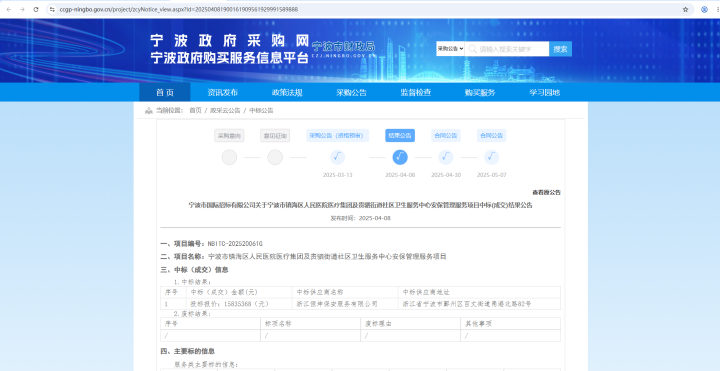Click the 中标公告 breadcrumb link

261,110
